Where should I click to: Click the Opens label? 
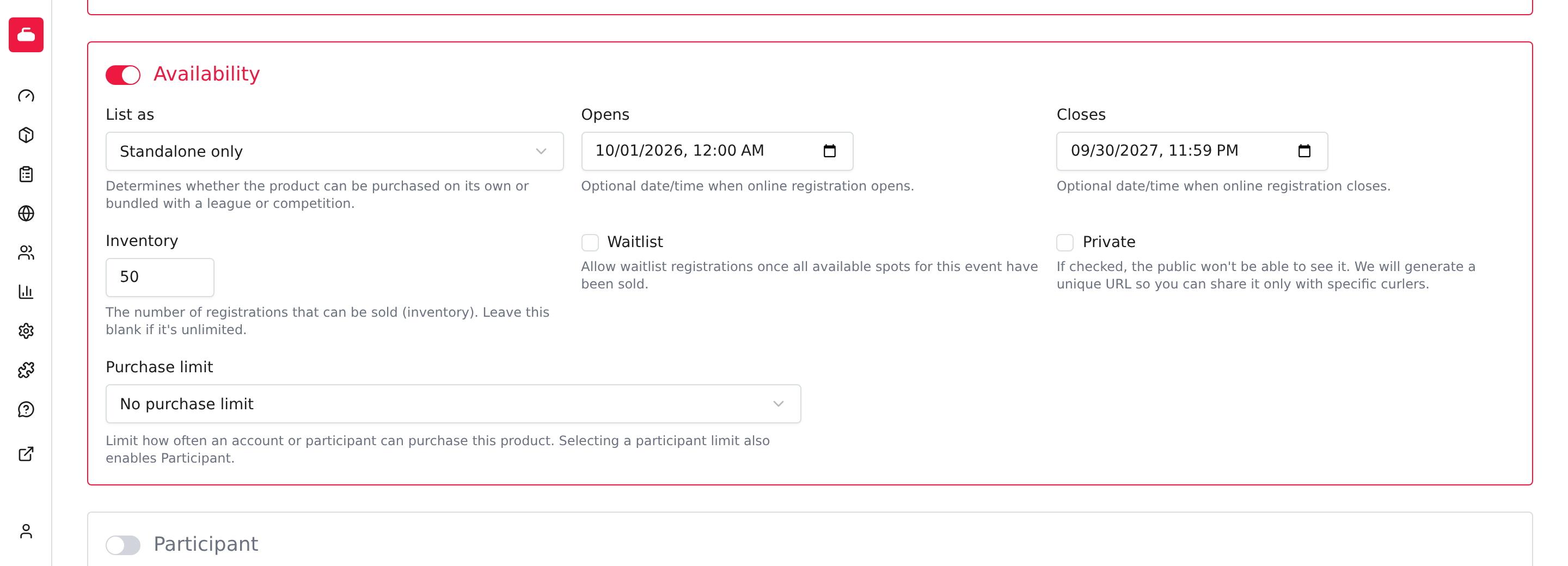pyautogui.click(x=605, y=114)
